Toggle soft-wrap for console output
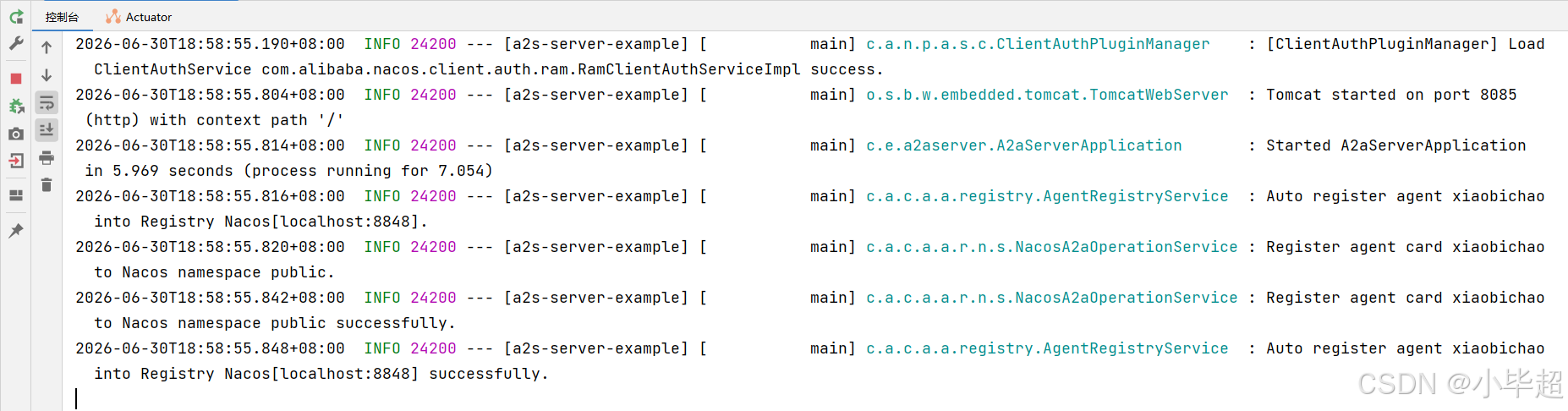The width and height of the screenshot is (1568, 411). [x=47, y=103]
